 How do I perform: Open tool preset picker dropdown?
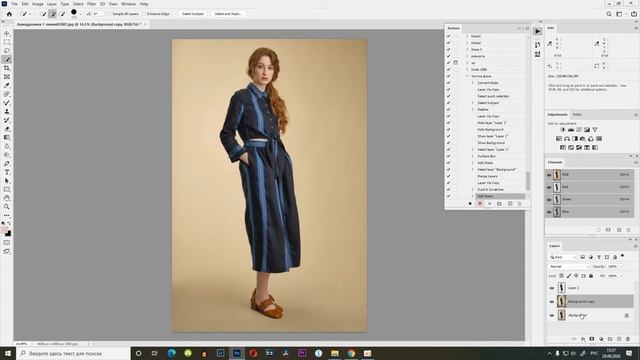[31, 14]
